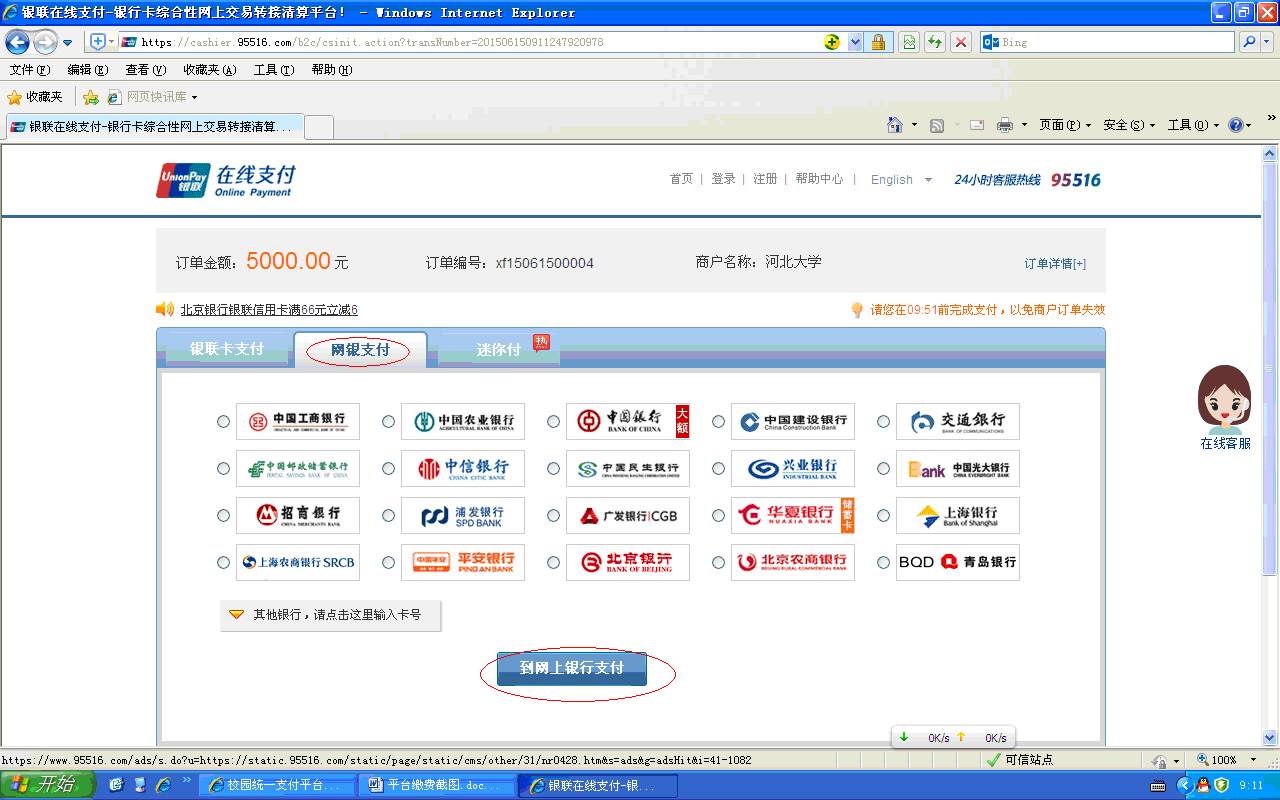
Task: Click the IE Forward navigation button
Action: click(x=45, y=42)
